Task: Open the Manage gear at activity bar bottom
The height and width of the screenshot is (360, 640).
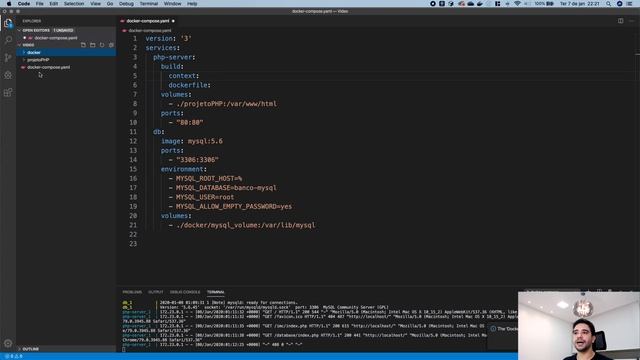Action: (x=8, y=344)
